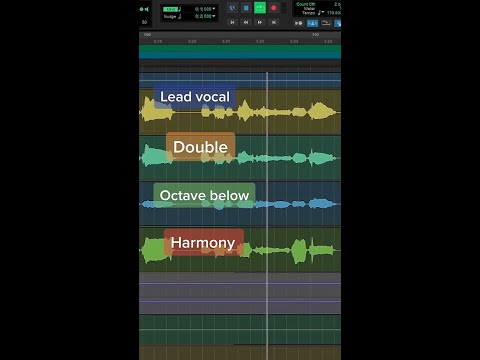This screenshot has width=480, height=360.
Task: Click the green marker lane strip below the ruler
Action: (x=240, y=52)
